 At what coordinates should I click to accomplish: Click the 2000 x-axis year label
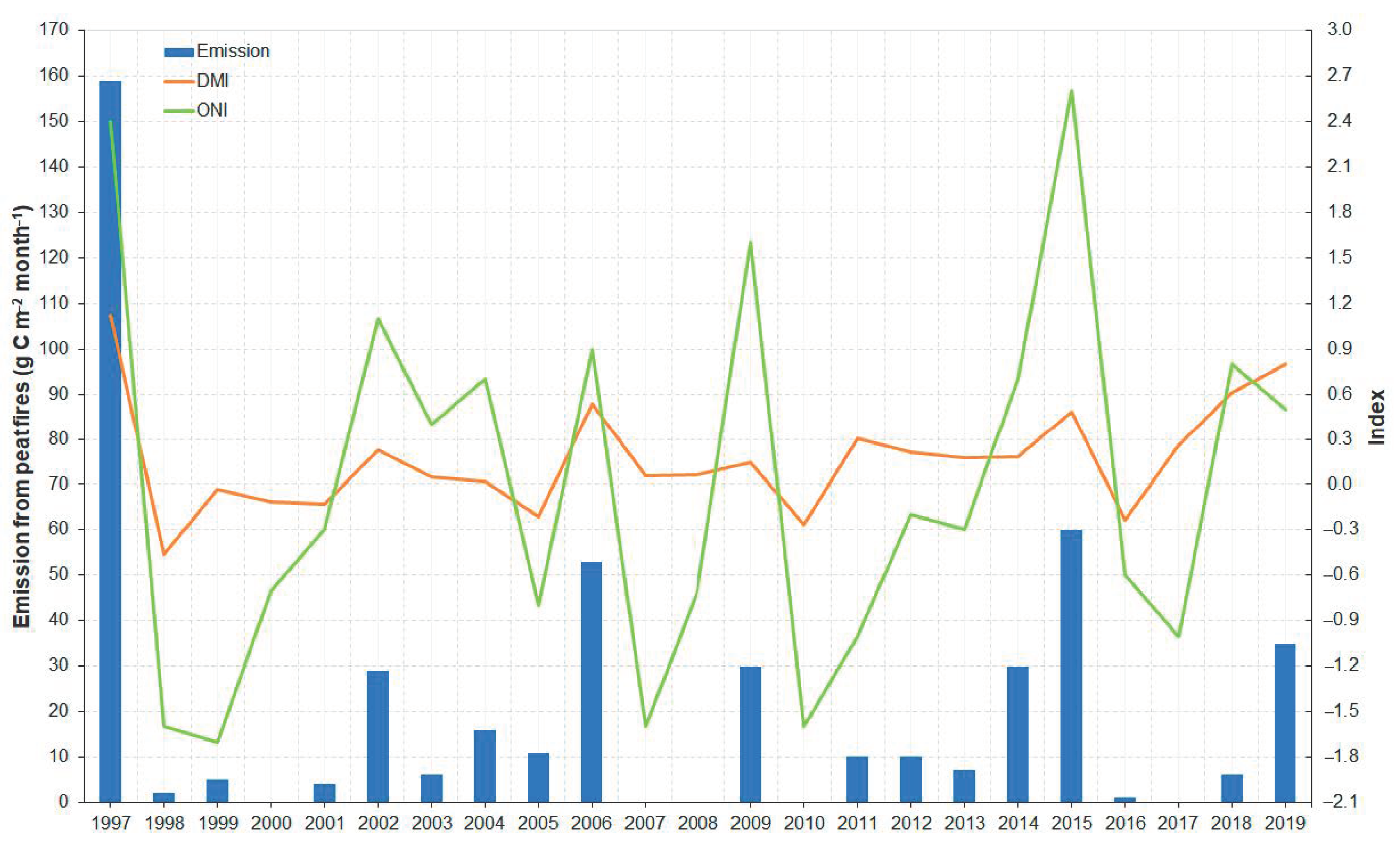click(x=271, y=823)
